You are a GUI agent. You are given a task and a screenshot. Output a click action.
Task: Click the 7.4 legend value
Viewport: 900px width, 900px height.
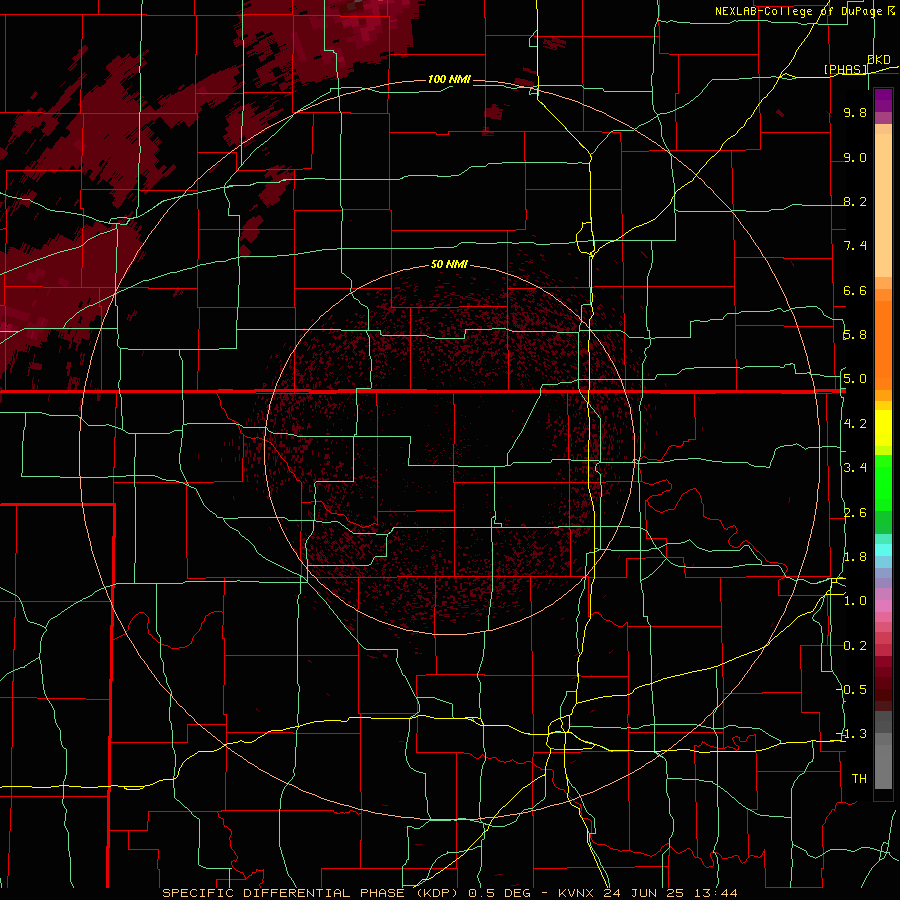[855, 246]
